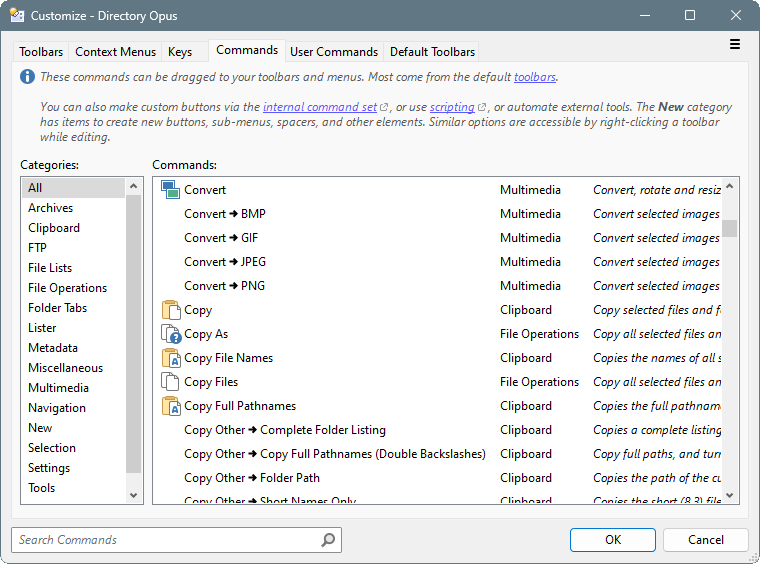The height and width of the screenshot is (564, 760).
Task: Select the Convert → GIF command
Action: [437, 238]
